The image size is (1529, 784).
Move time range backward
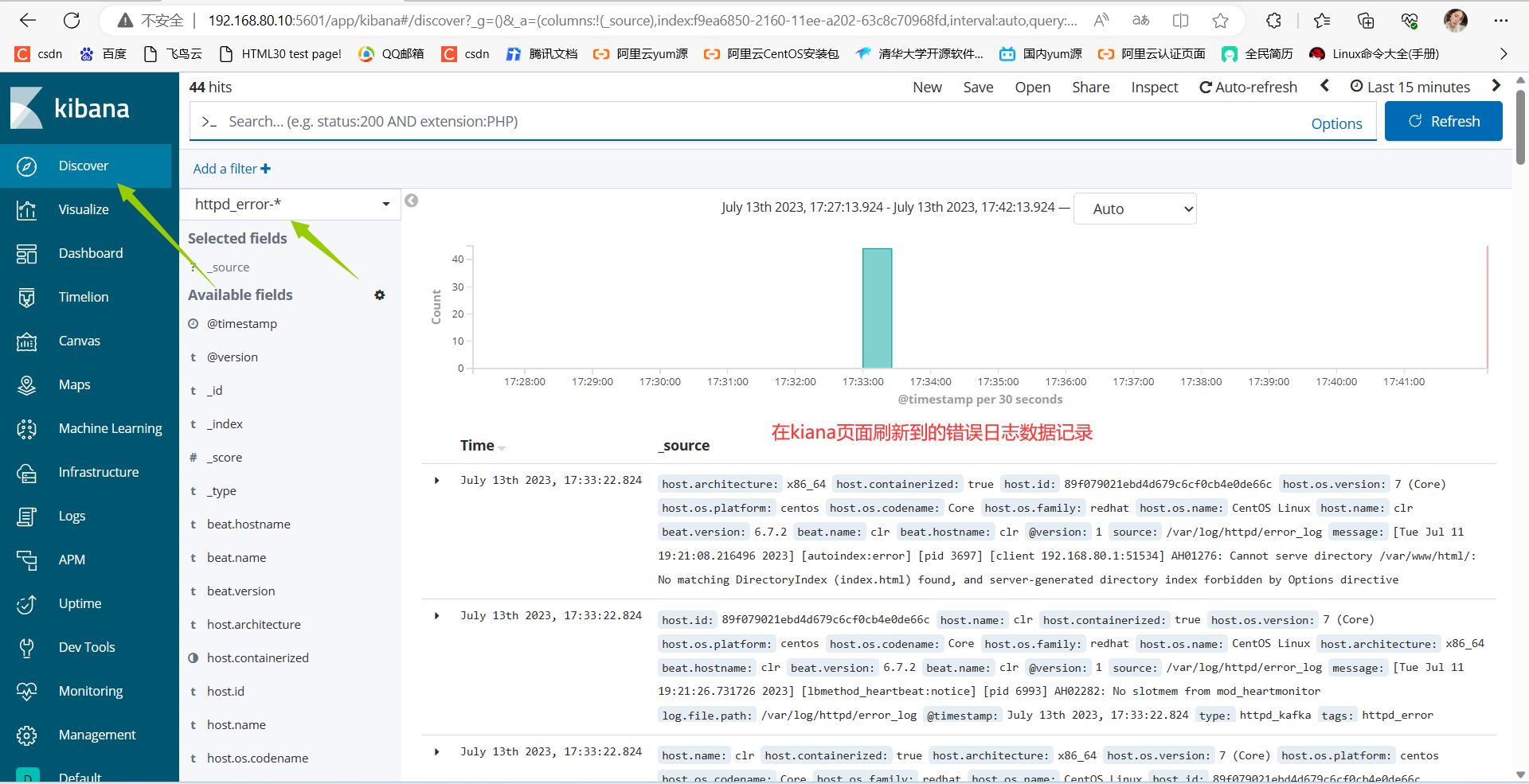click(1324, 86)
